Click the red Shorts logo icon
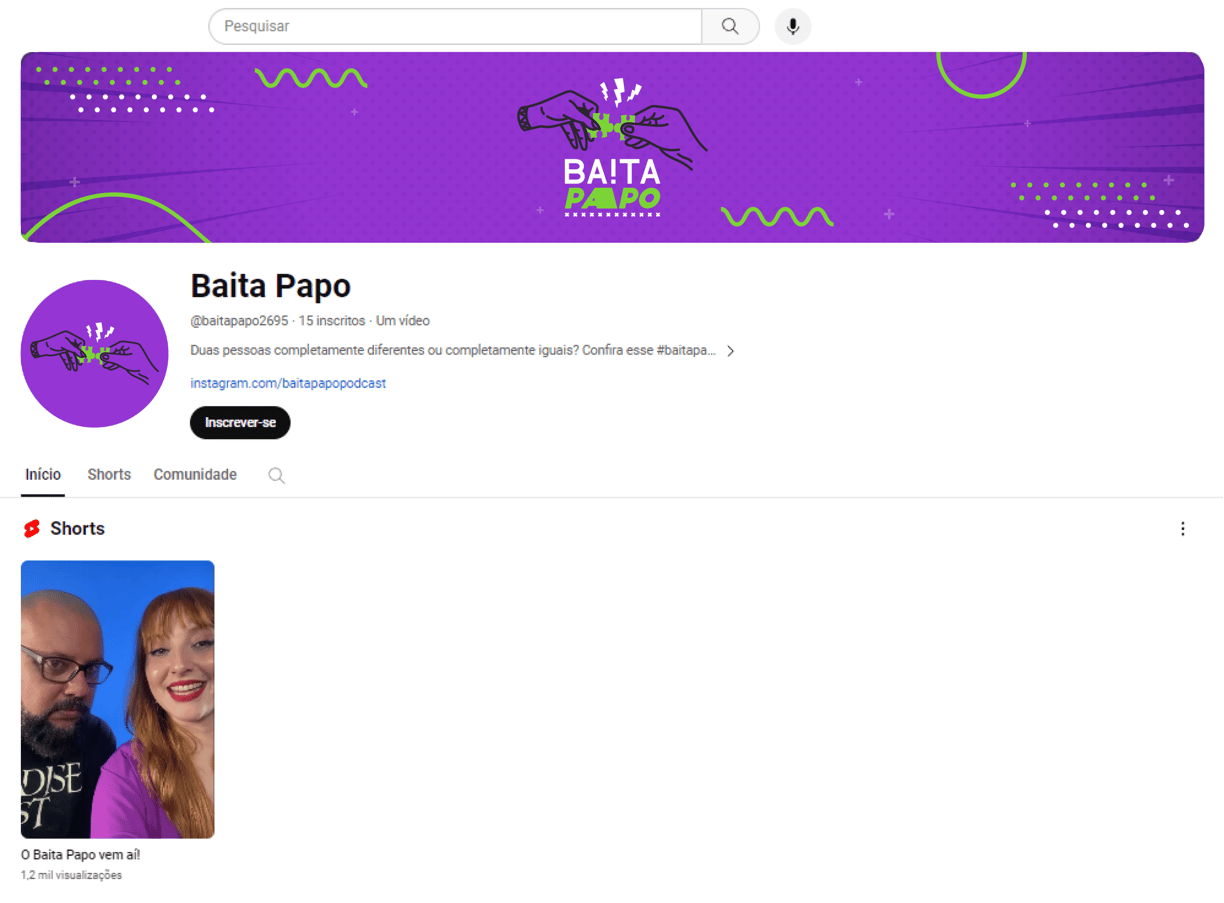Viewport: 1224px width, 903px height. (32, 529)
